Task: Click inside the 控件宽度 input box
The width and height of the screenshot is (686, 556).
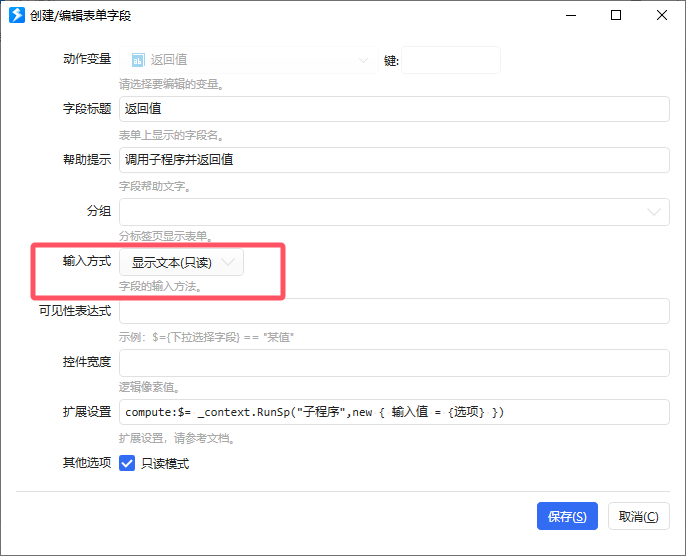Action: (394, 362)
